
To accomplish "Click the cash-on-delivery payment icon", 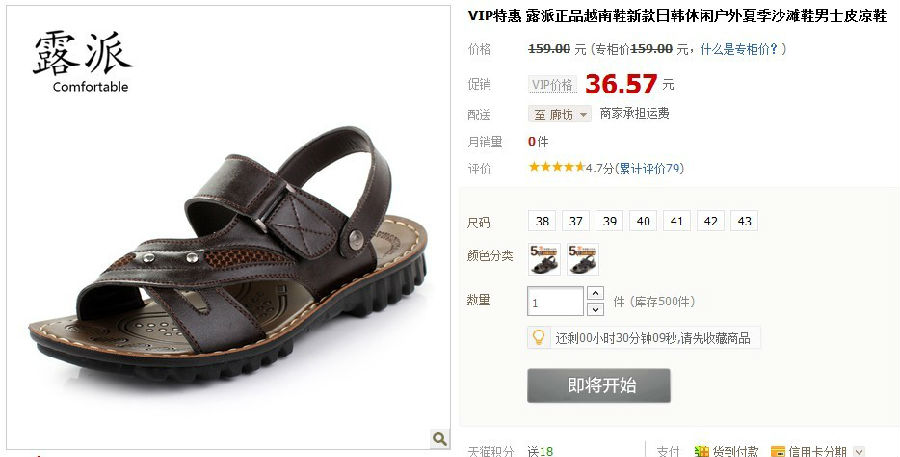I will [x=701, y=452].
